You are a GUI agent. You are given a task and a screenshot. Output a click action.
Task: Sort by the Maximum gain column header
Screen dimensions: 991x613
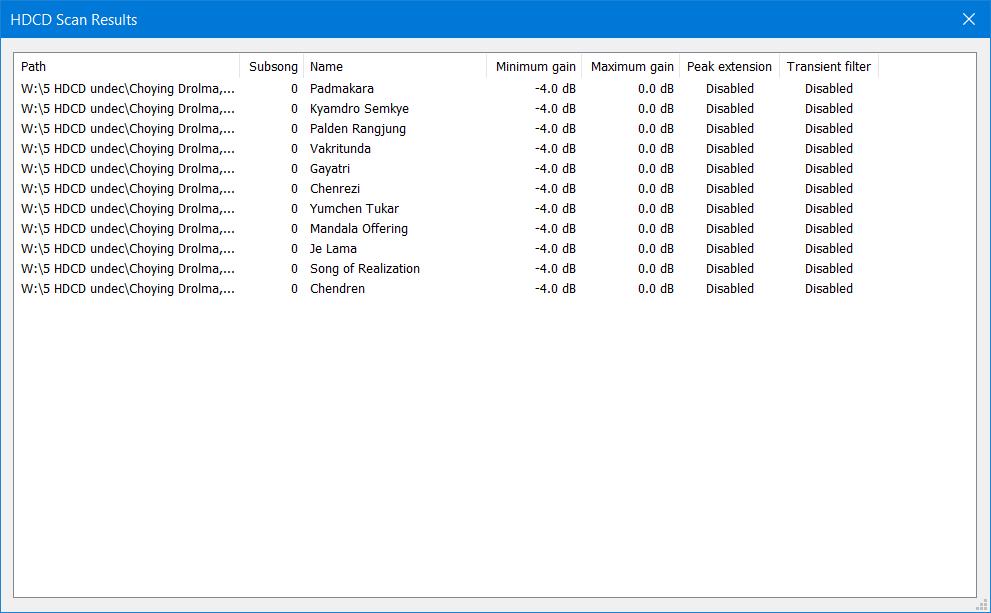tap(631, 66)
